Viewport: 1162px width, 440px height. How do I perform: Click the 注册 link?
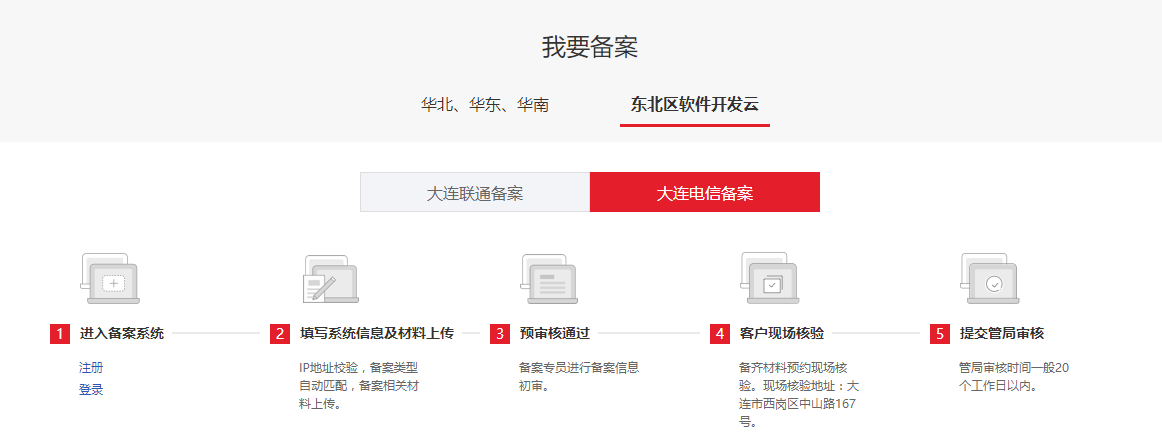(x=91, y=367)
